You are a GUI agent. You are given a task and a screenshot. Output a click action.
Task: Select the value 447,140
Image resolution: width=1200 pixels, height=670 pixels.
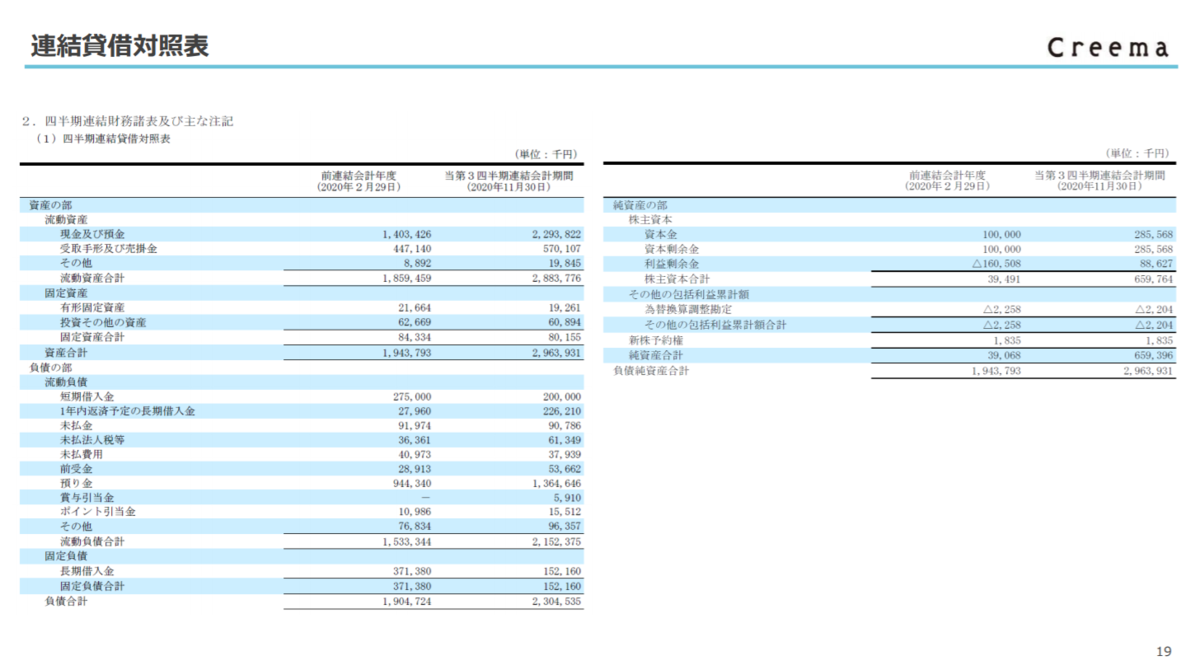pyautogui.click(x=414, y=248)
